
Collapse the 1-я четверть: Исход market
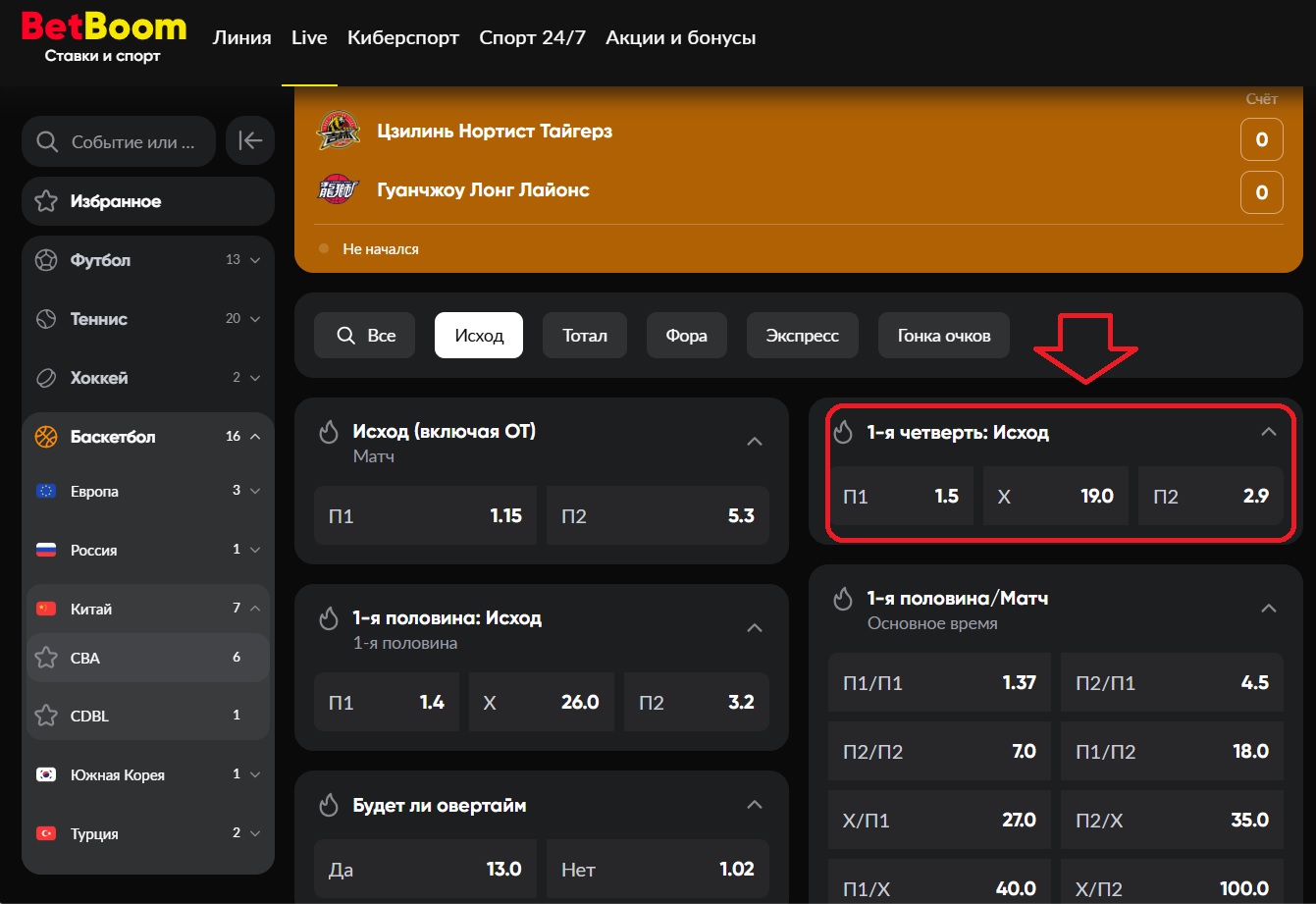(1269, 432)
